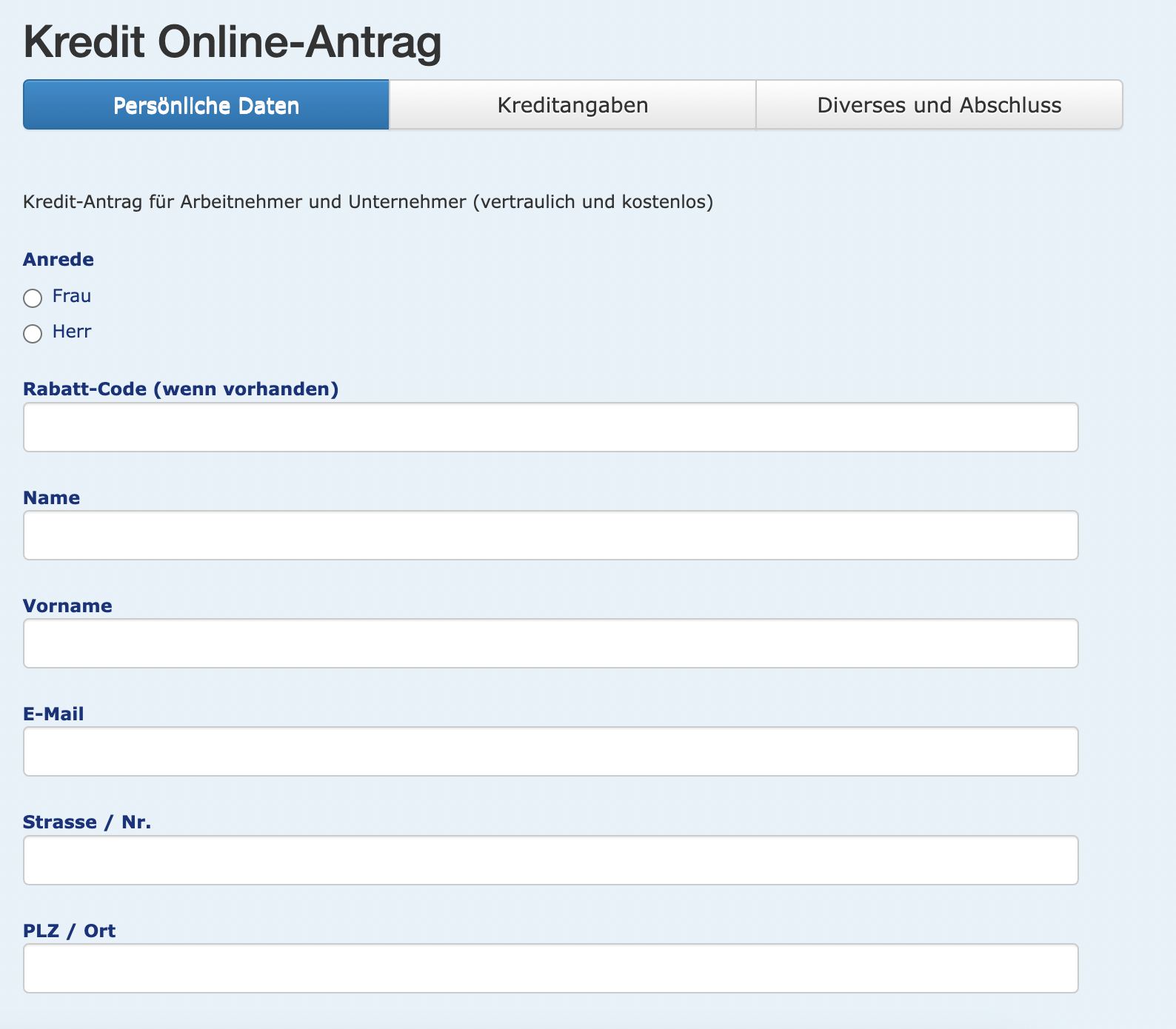
Task: Click the Strasse / Nr. field
Action: (x=551, y=860)
